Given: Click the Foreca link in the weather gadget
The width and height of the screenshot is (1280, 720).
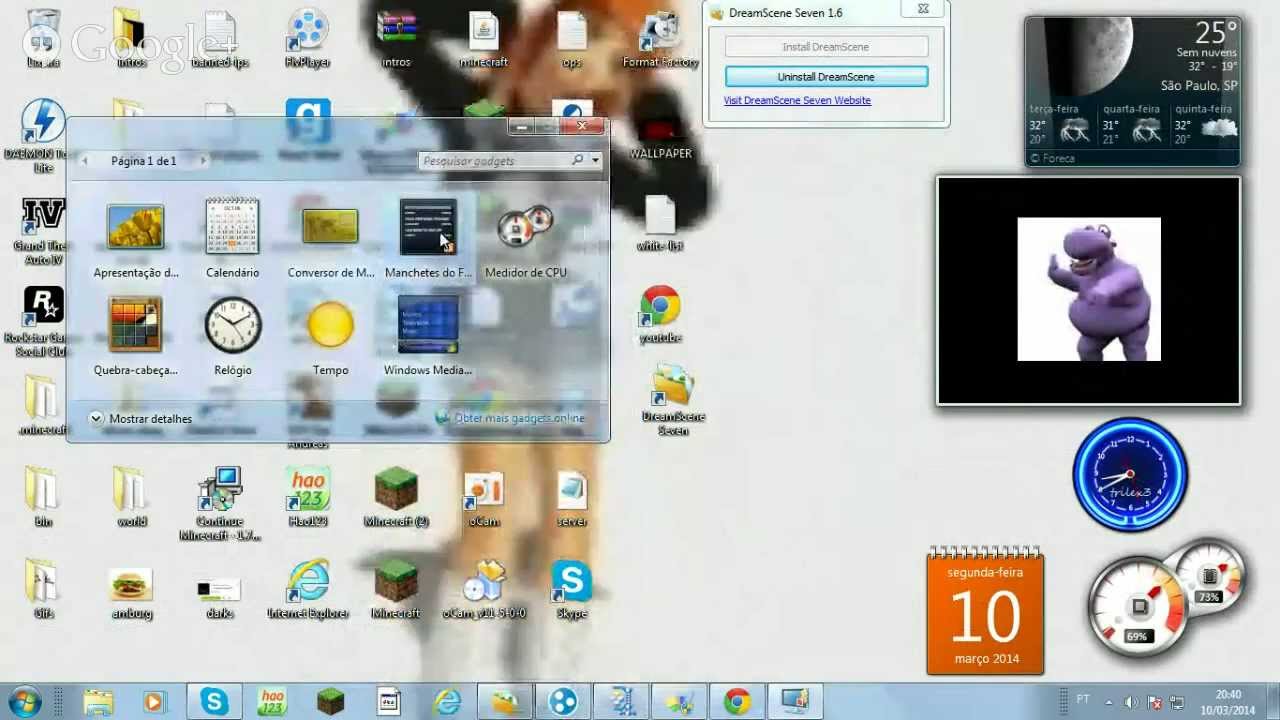Looking at the screenshot, I should tap(1052, 158).
